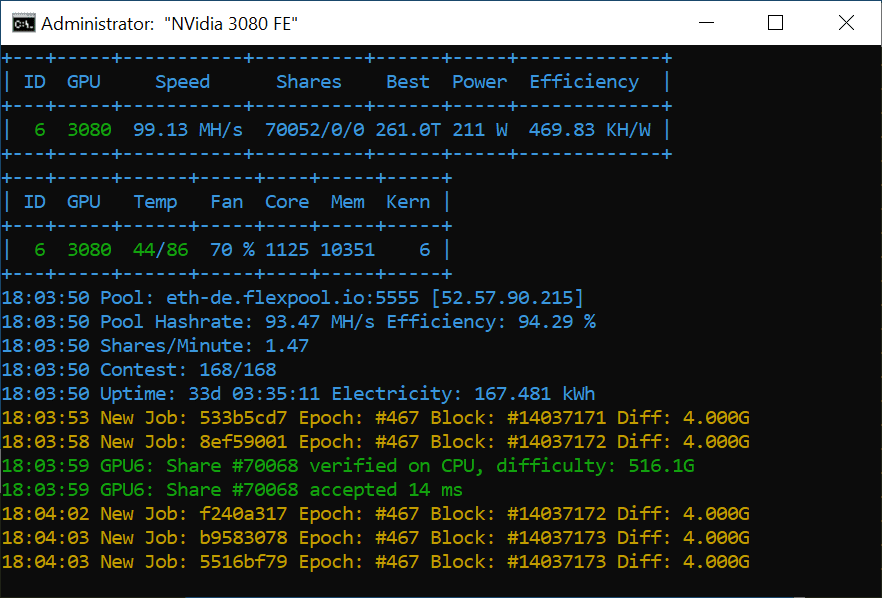The width and height of the screenshot is (882, 598).
Task: Click the Shares/Minute: 1.47 line
Action: (x=155, y=346)
